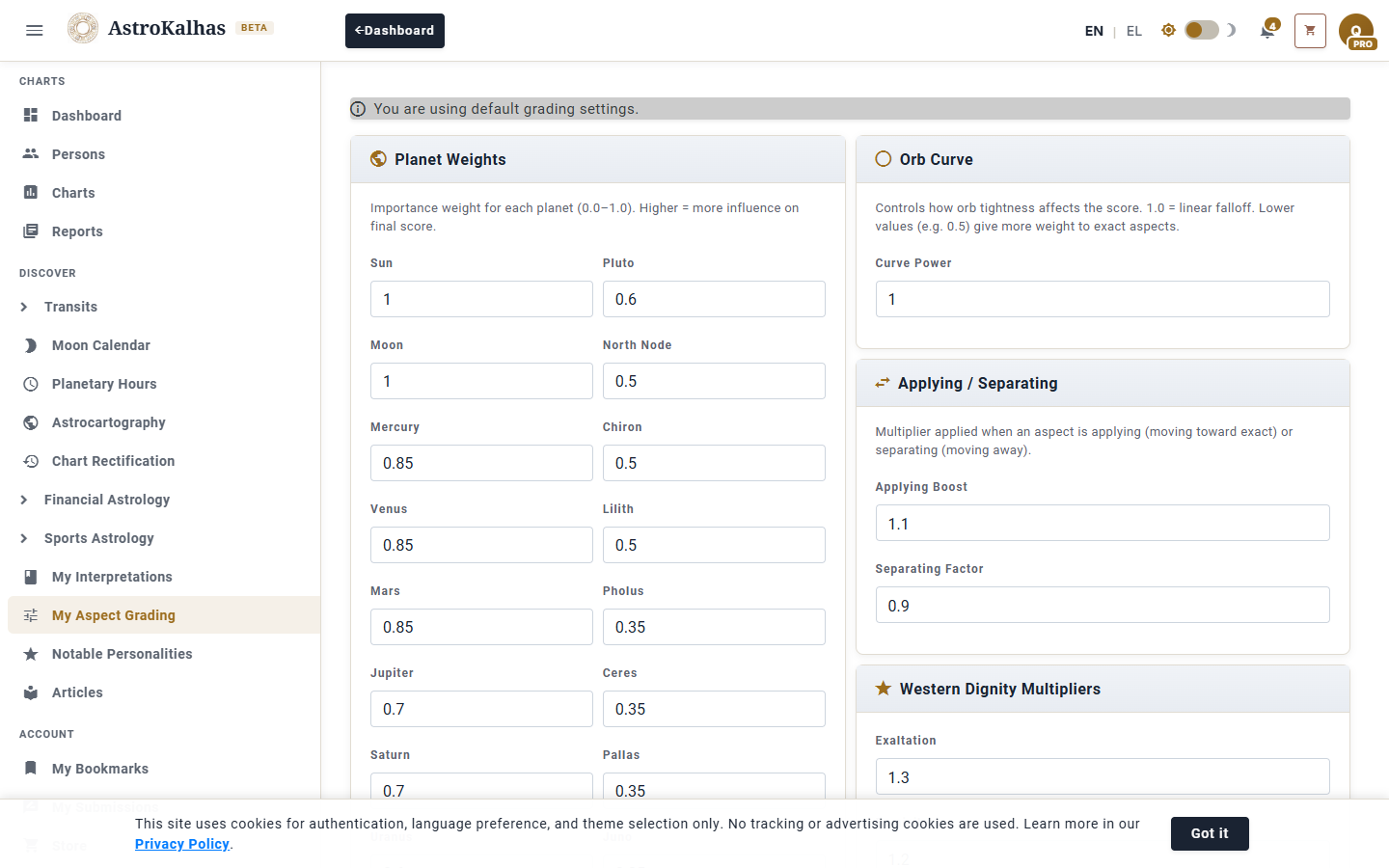Open the hamburger menu icon
1389x868 pixels.
point(35,30)
